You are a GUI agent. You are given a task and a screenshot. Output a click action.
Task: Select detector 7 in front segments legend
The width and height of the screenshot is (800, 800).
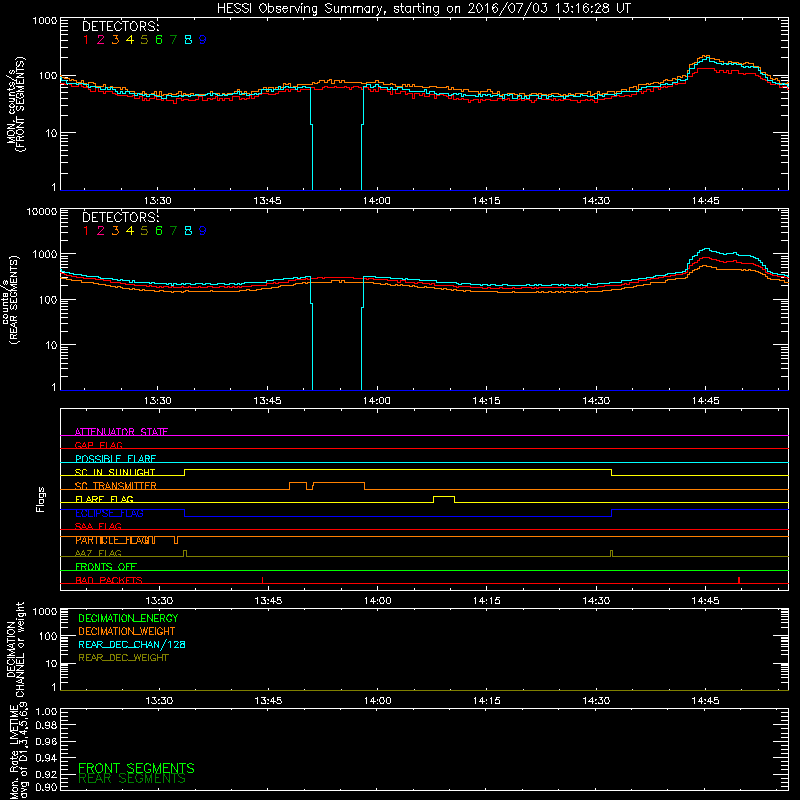point(173,40)
